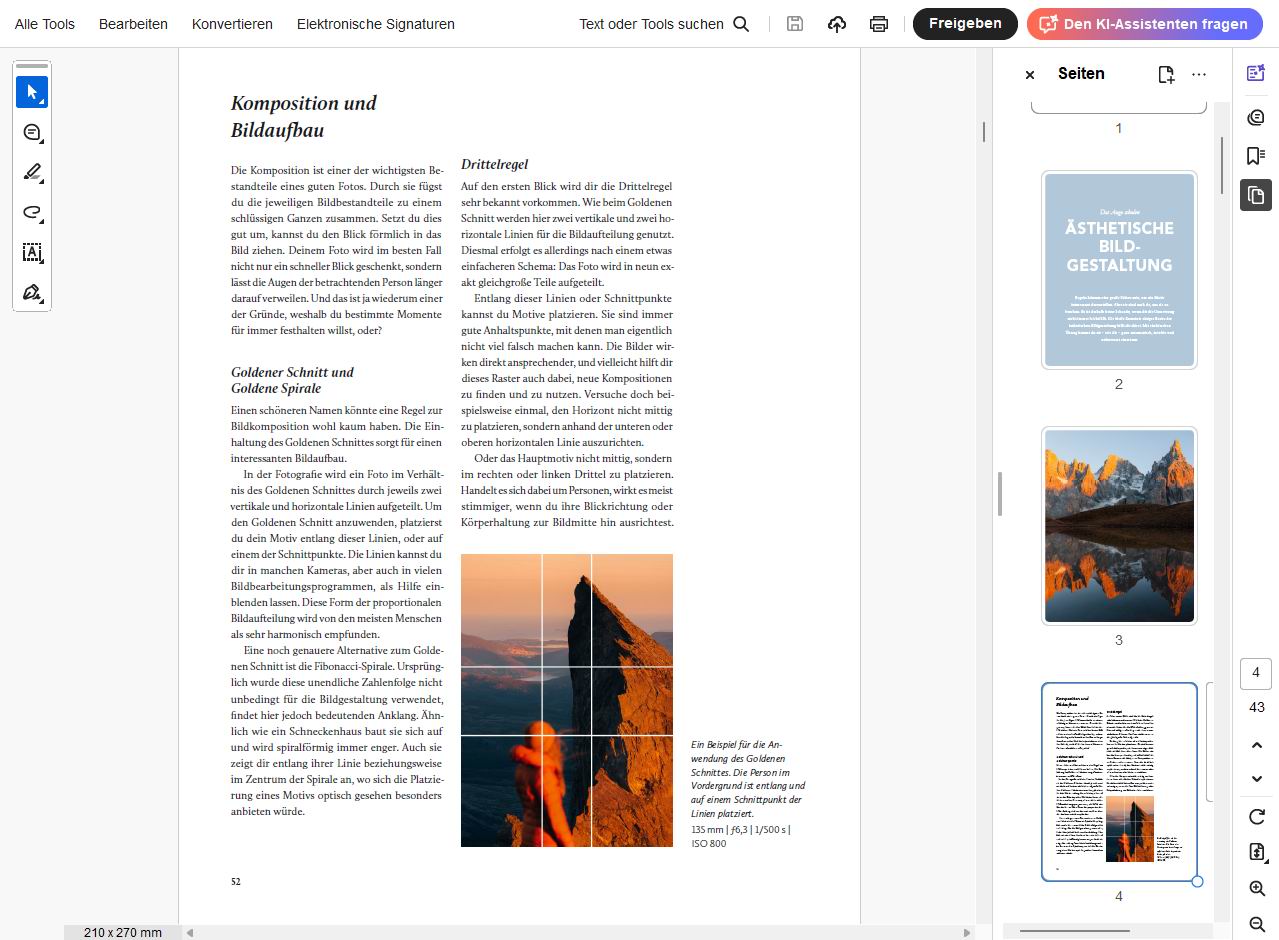Open the AI assistant sidebar icon

pos(1256,73)
